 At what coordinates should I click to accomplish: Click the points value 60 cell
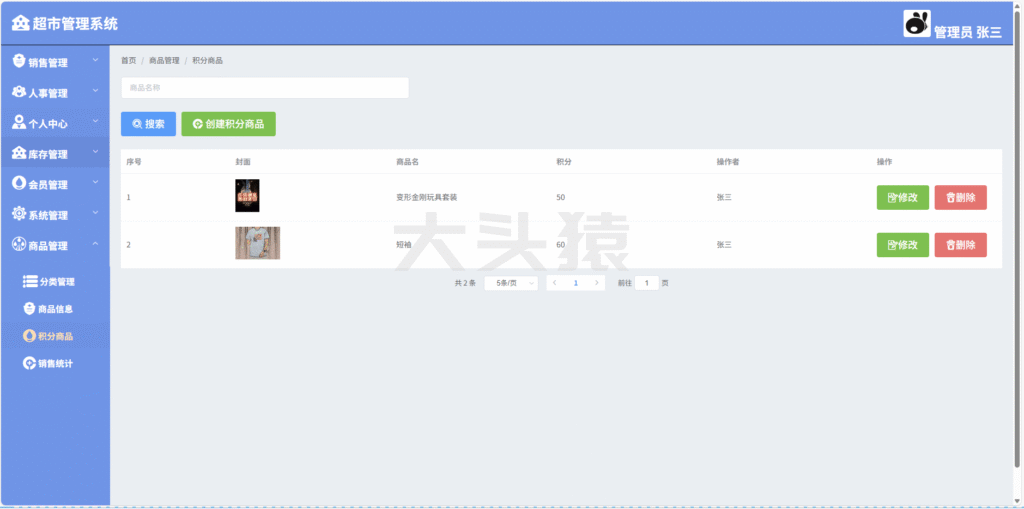click(x=560, y=245)
